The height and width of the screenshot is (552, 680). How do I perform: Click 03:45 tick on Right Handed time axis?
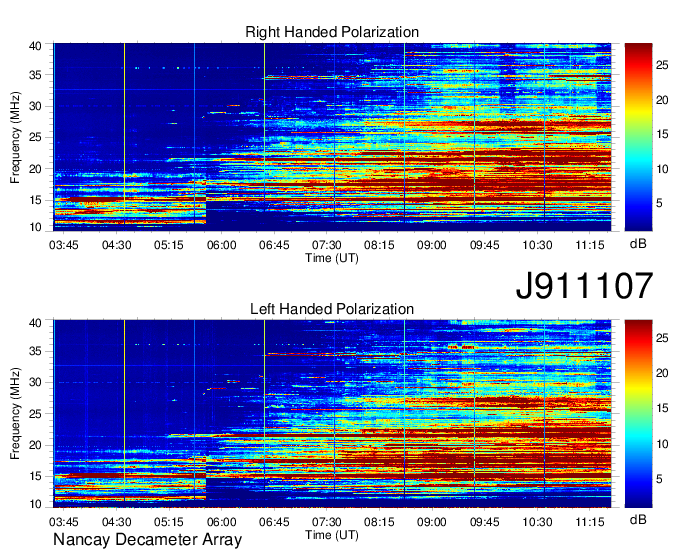[x=64, y=245]
